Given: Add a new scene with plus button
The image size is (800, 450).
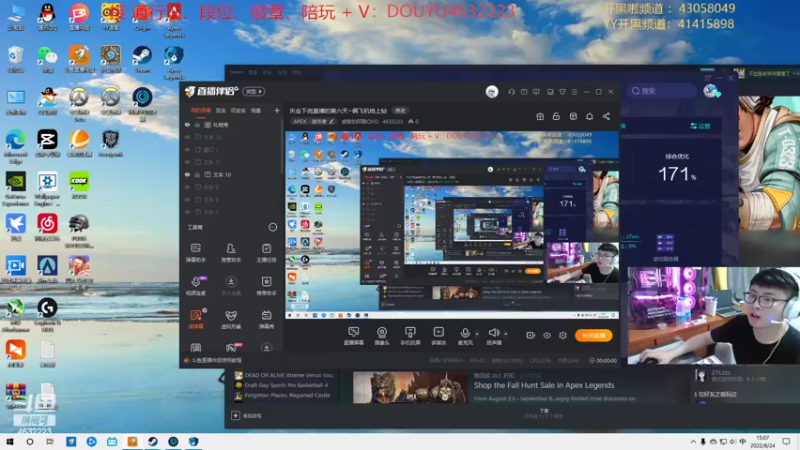Looking at the screenshot, I should click(x=277, y=110).
